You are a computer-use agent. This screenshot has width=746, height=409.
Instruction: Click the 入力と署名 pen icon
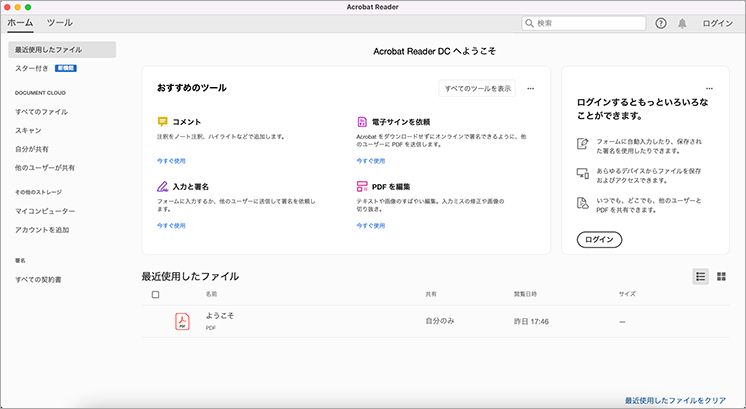pyautogui.click(x=162, y=186)
